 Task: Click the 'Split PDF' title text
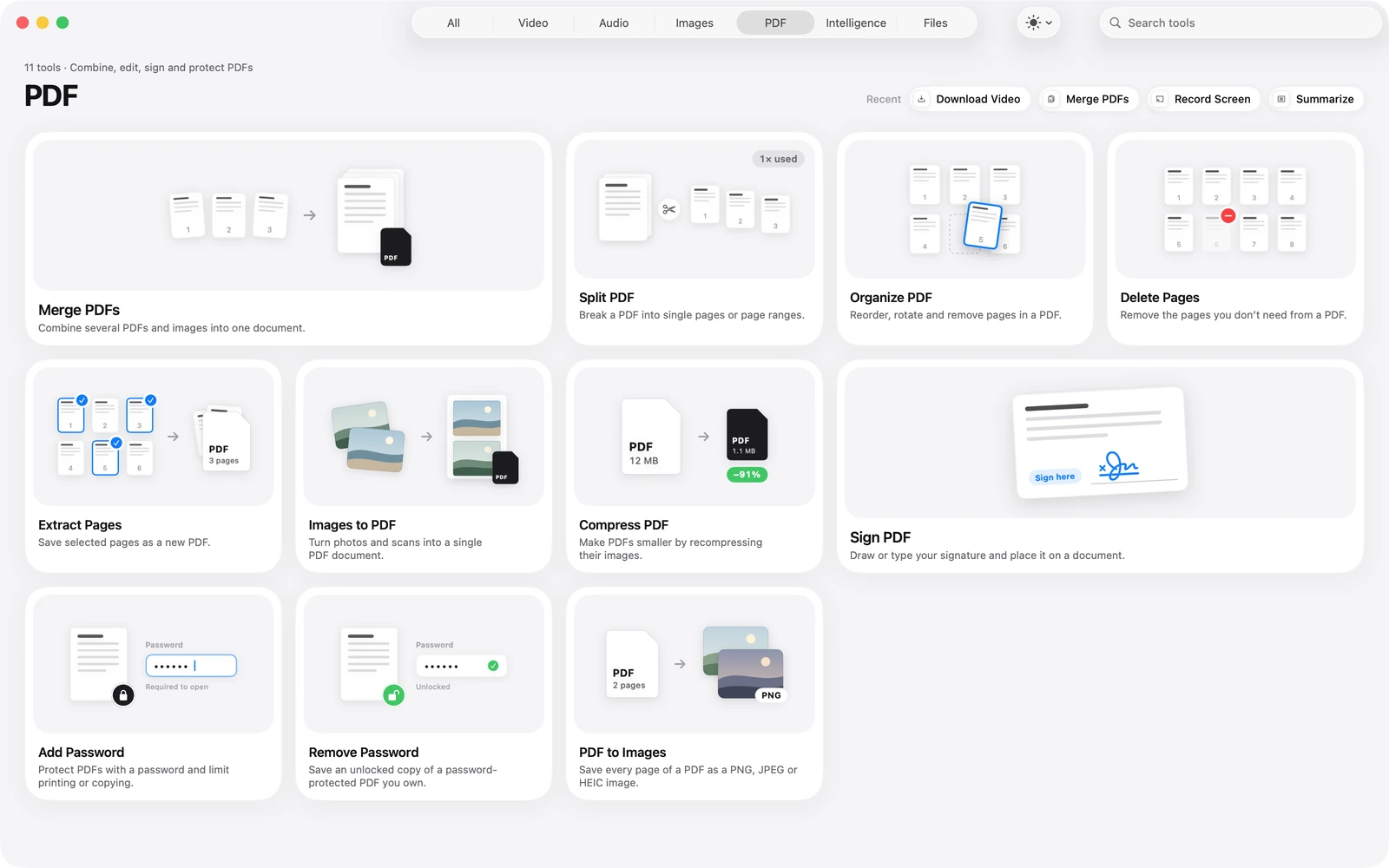607,298
